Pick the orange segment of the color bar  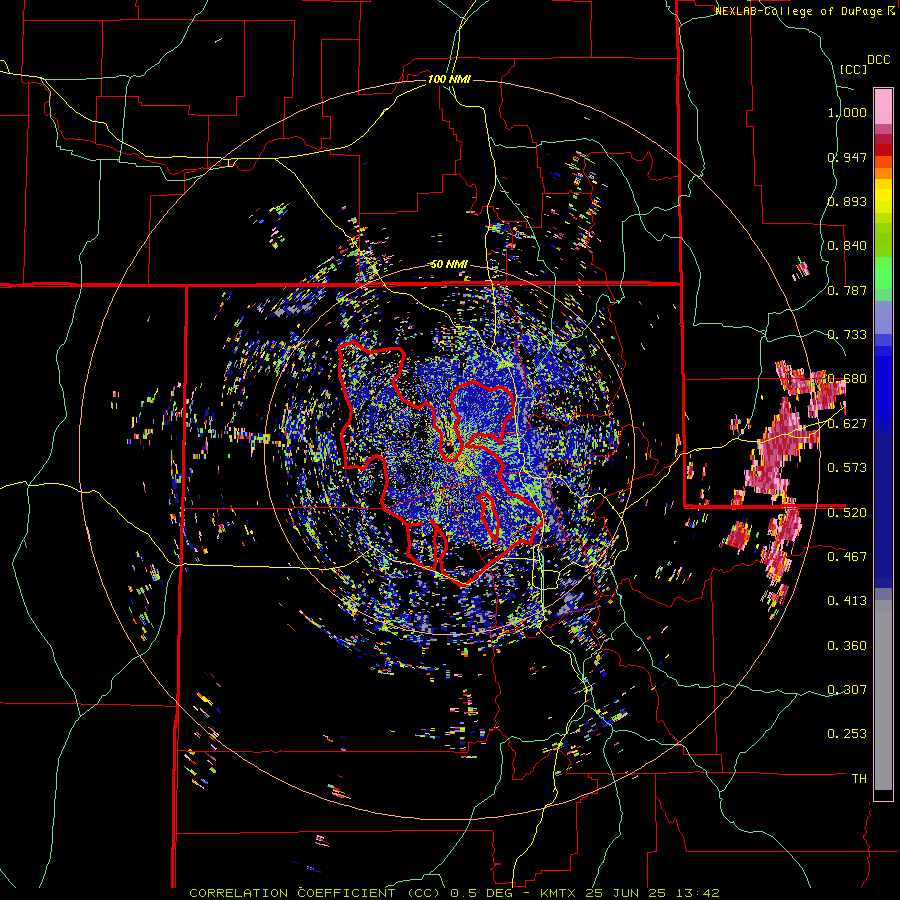click(883, 173)
